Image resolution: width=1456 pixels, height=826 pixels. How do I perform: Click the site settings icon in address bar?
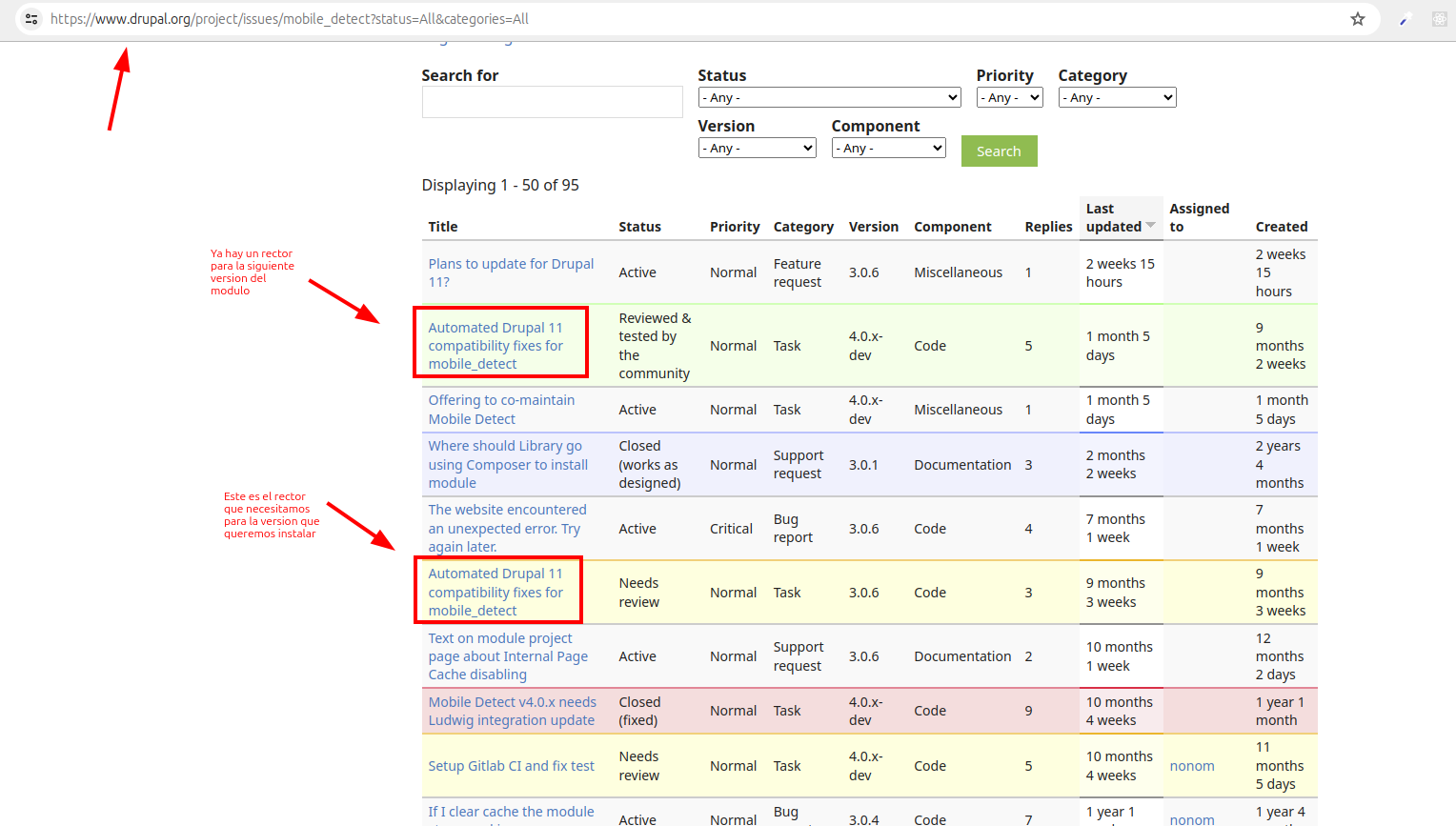point(31,19)
